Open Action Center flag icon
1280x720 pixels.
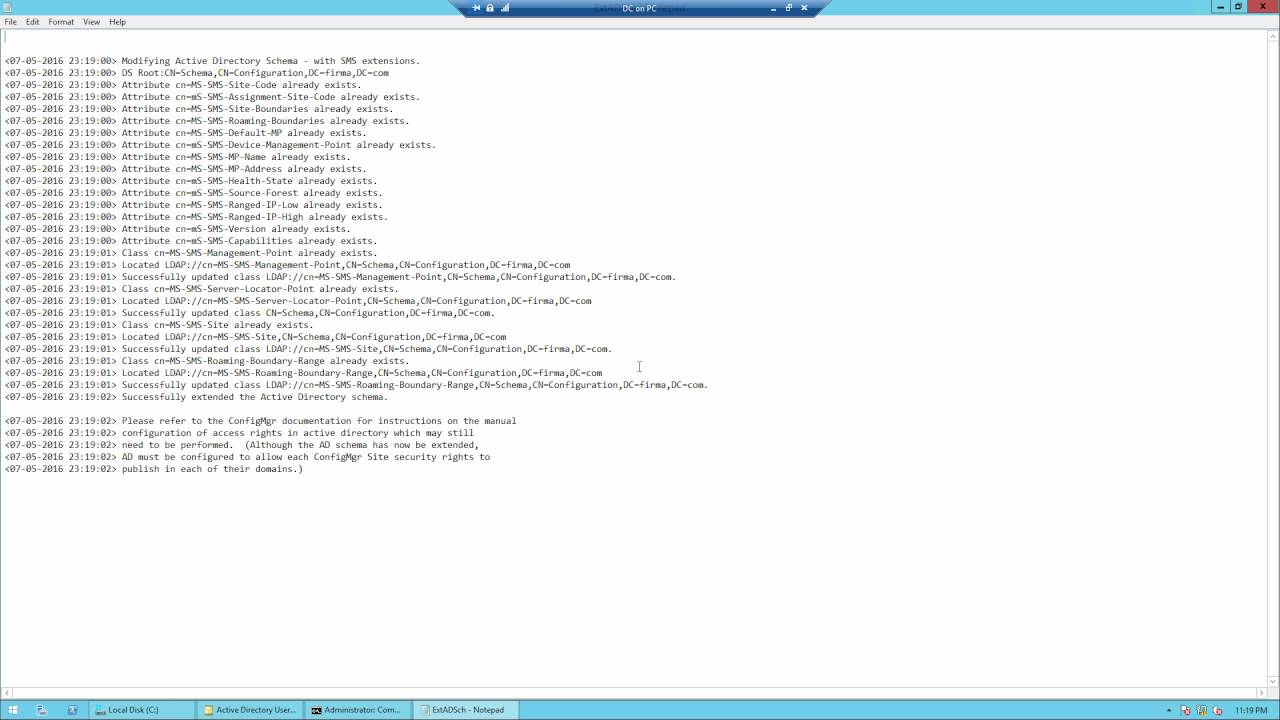pos(1186,710)
